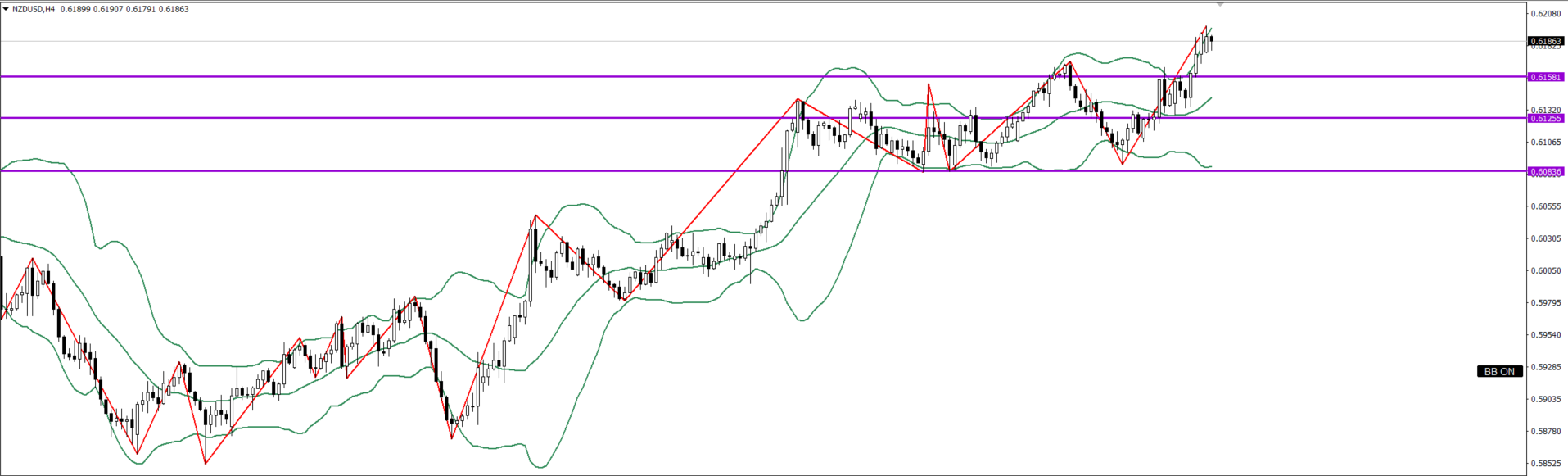Select the purple 0.61581 price label

pyautogui.click(x=1546, y=77)
